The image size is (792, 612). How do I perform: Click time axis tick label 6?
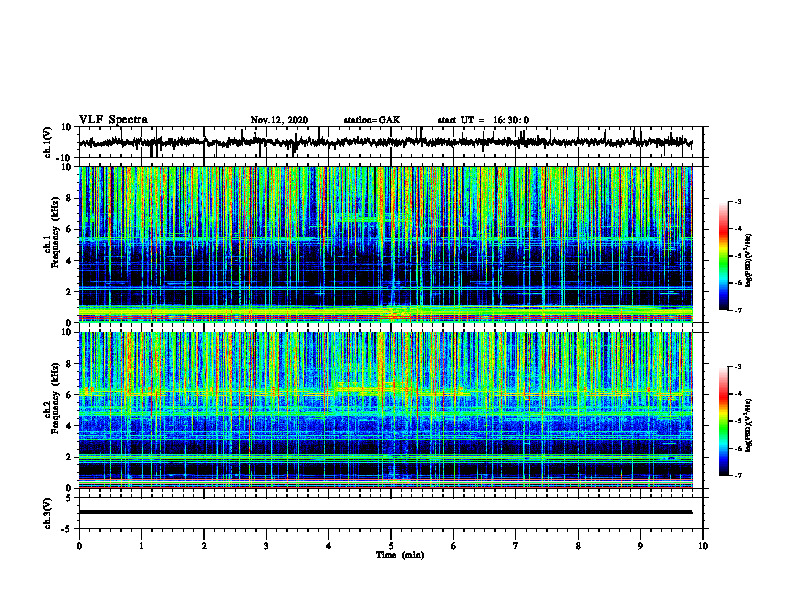[453, 546]
